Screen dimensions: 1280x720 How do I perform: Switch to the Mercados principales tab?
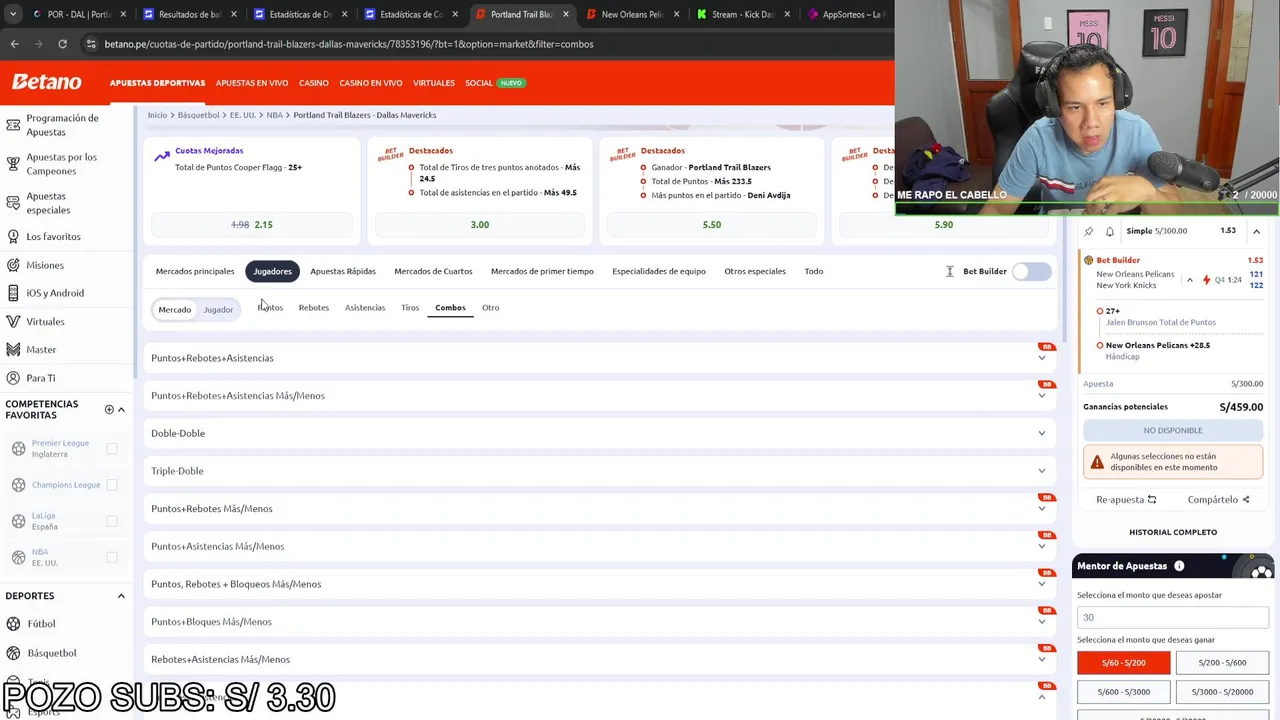[x=195, y=271]
